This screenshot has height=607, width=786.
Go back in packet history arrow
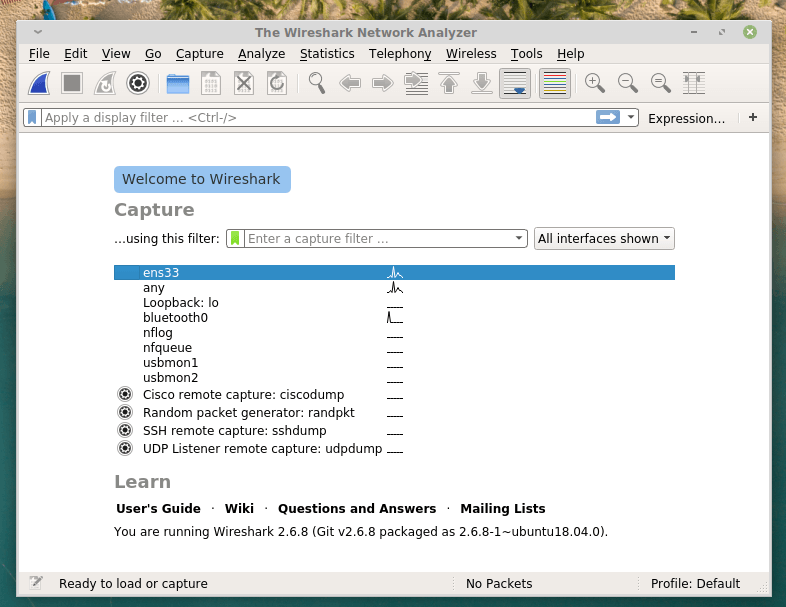(350, 83)
